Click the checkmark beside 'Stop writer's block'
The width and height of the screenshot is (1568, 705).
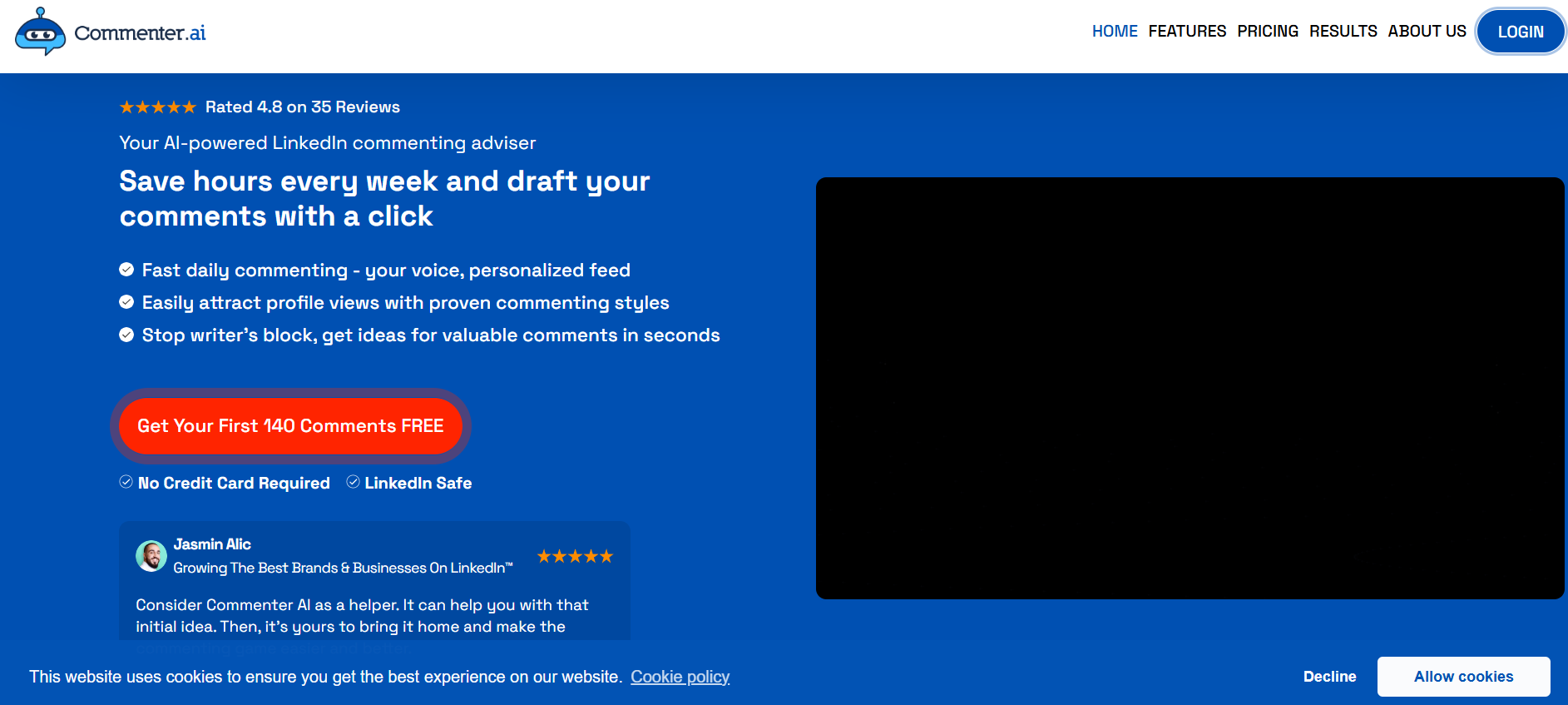coord(126,334)
